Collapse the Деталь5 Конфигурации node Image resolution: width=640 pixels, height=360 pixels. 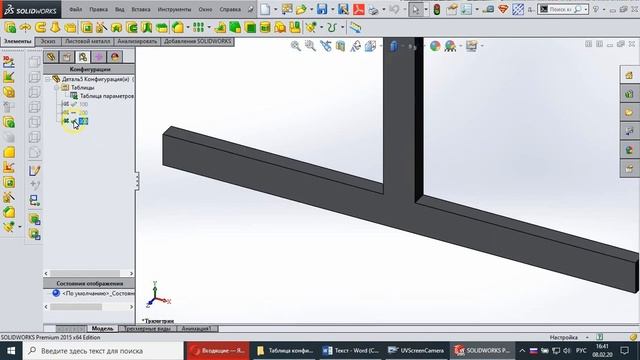[47, 79]
